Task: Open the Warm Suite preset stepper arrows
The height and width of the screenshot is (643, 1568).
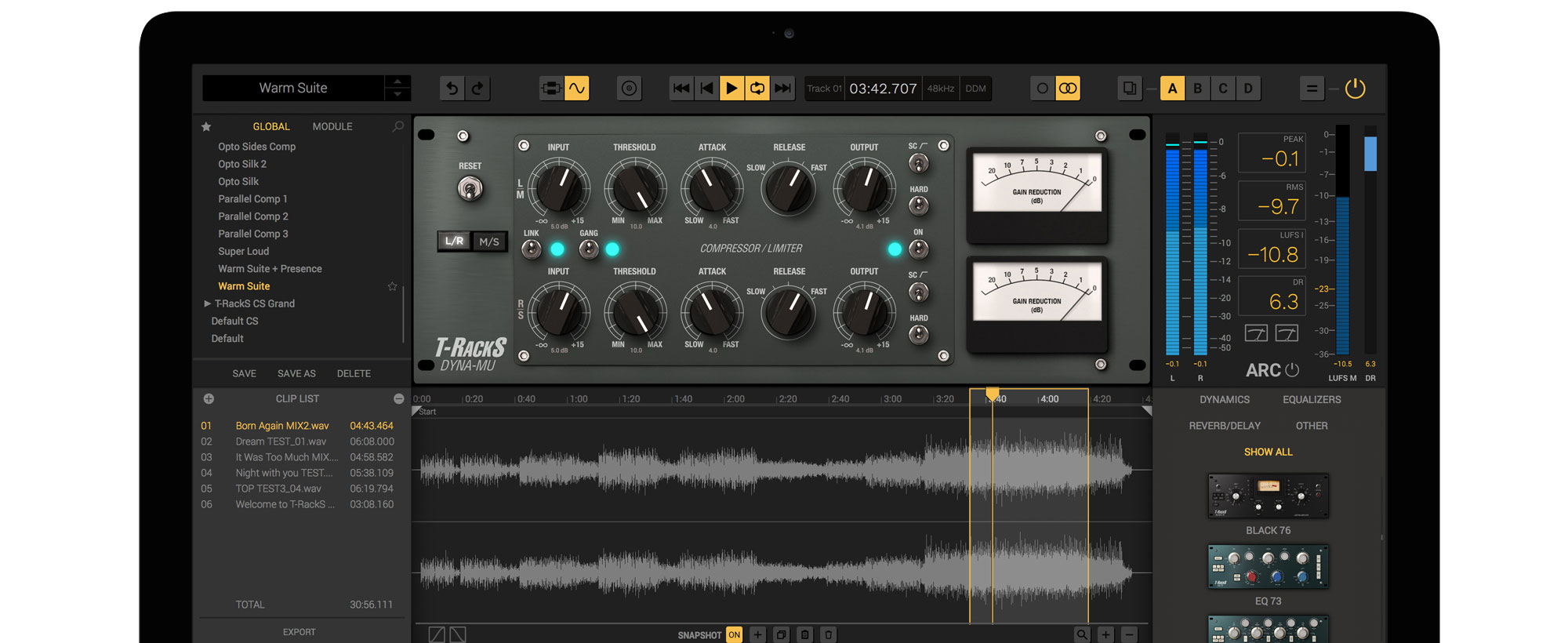Action: pyautogui.click(x=397, y=88)
